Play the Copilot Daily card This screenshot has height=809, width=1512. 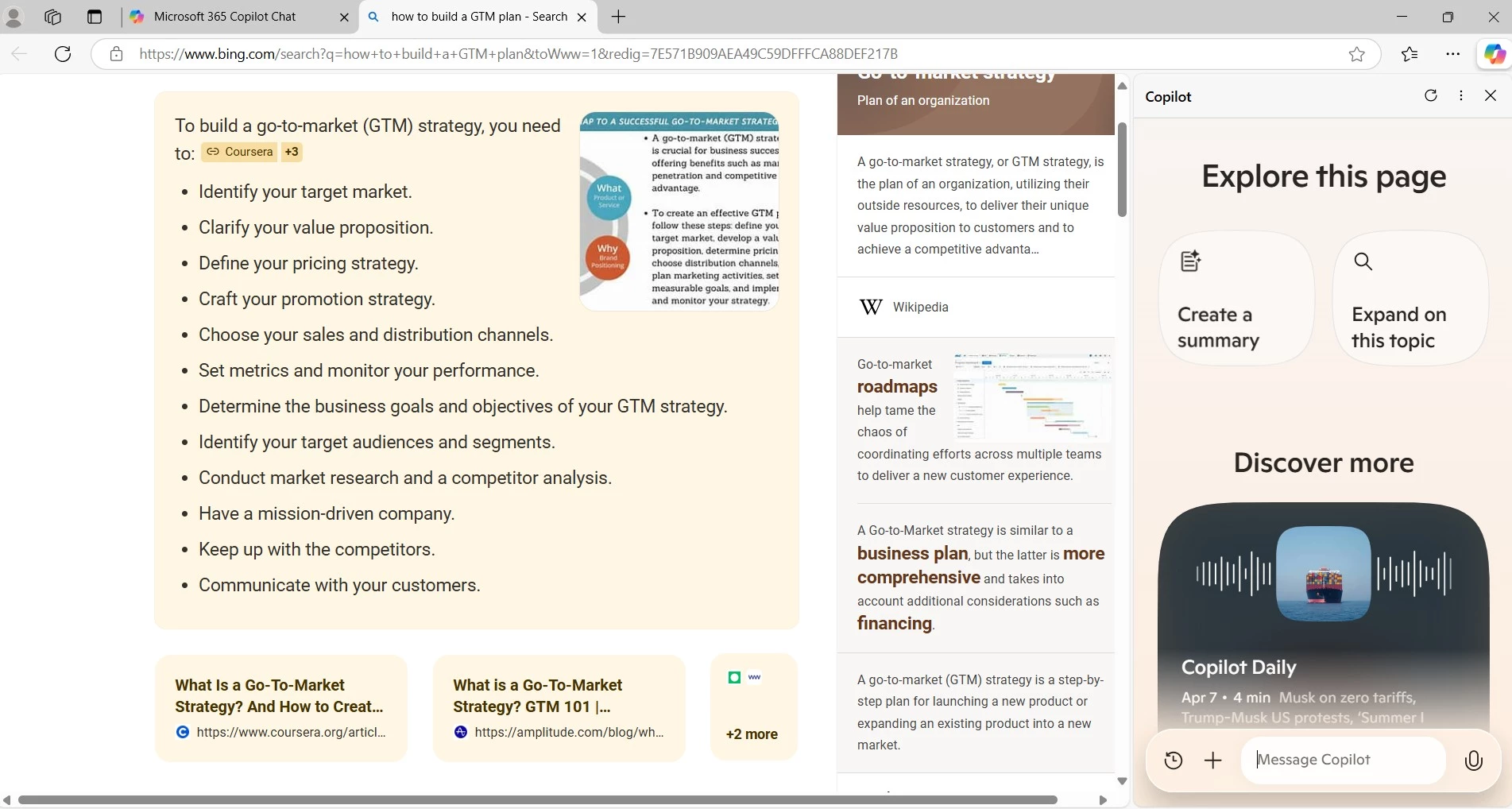pyautogui.click(x=1324, y=616)
